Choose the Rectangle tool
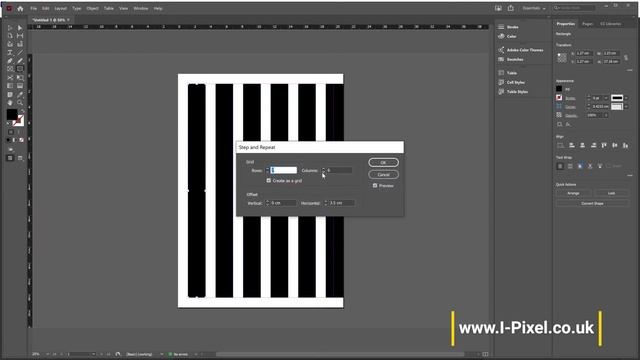Image resolution: width=640 pixels, height=360 pixels. pos(20,69)
